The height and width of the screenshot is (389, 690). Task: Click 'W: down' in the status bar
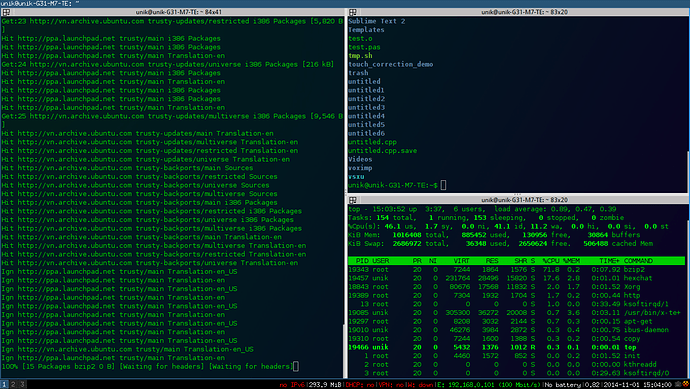coord(421,385)
